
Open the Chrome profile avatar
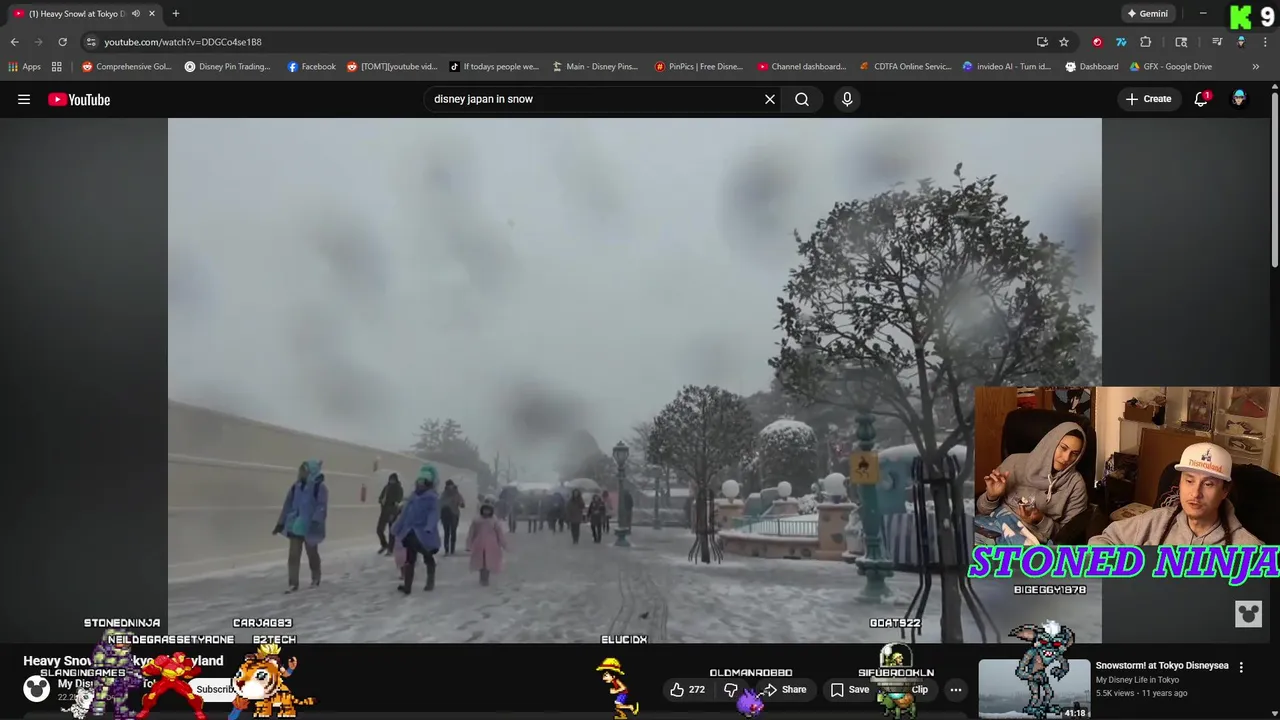point(1241,42)
